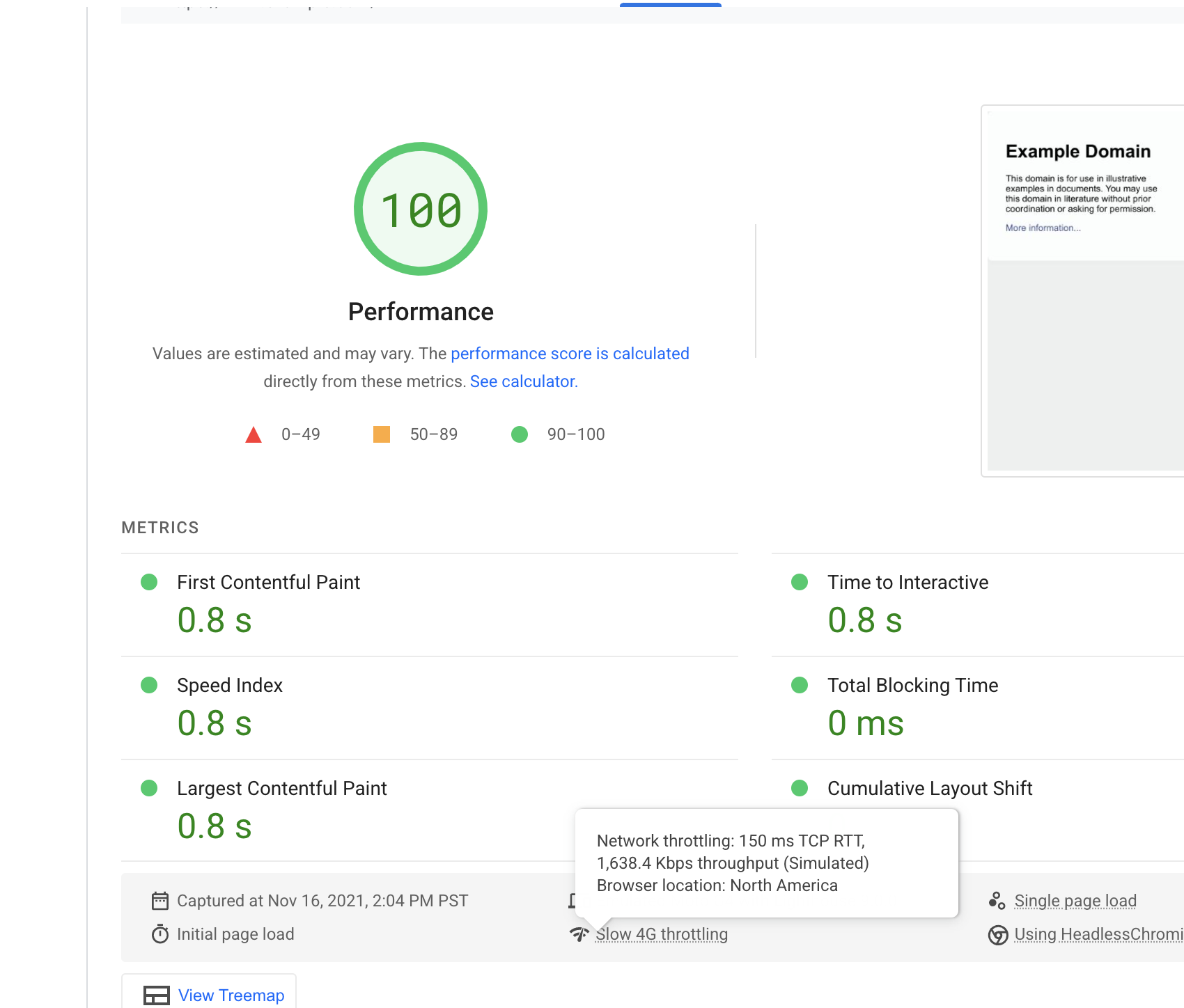This screenshot has width=1184, height=1008.
Task: Click the orange 50-89 legend square
Action: click(382, 434)
